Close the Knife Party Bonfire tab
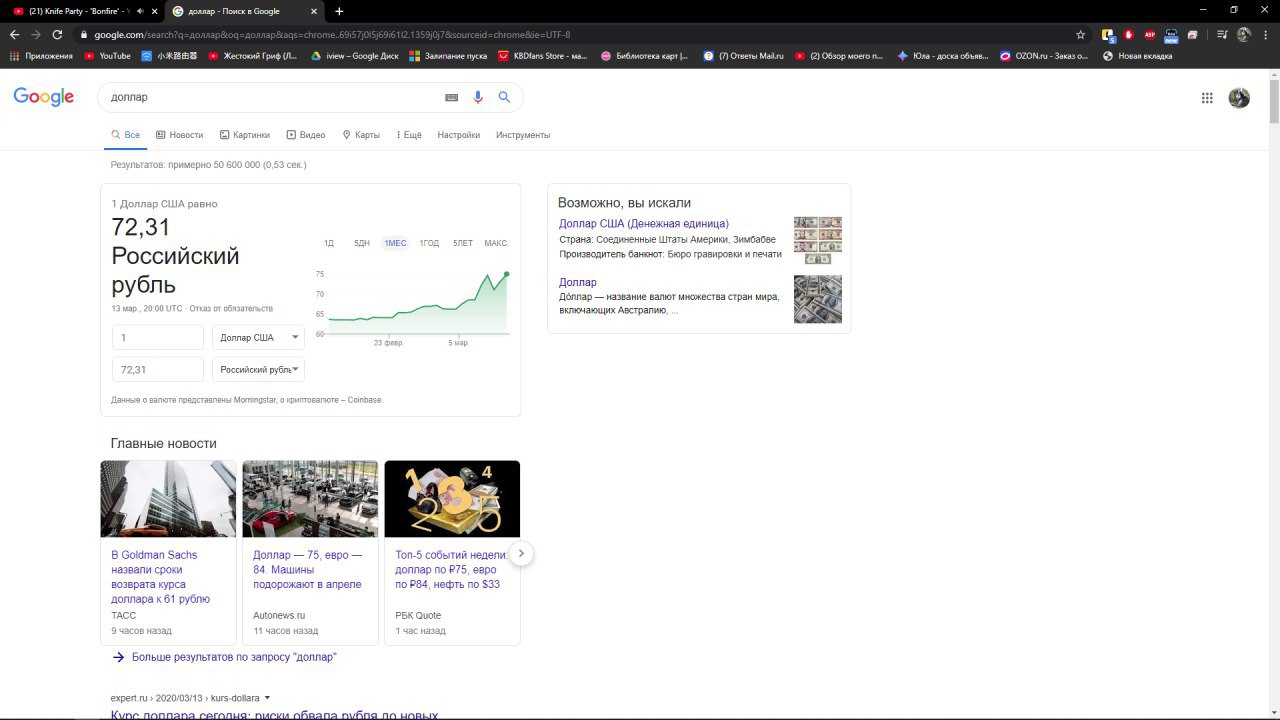The image size is (1280, 720). [154, 11]
